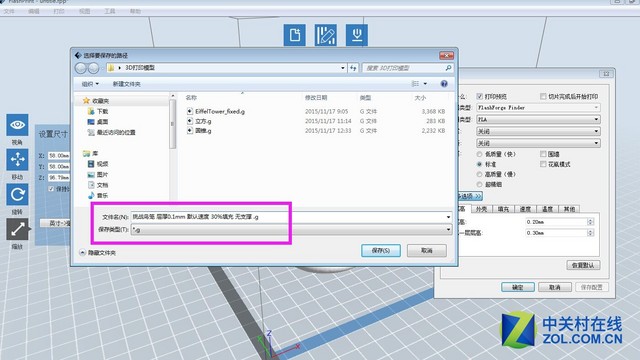Viewport: 640px width, 360px height.
Task: Select the Rotate tool
Action: [17, 194]
